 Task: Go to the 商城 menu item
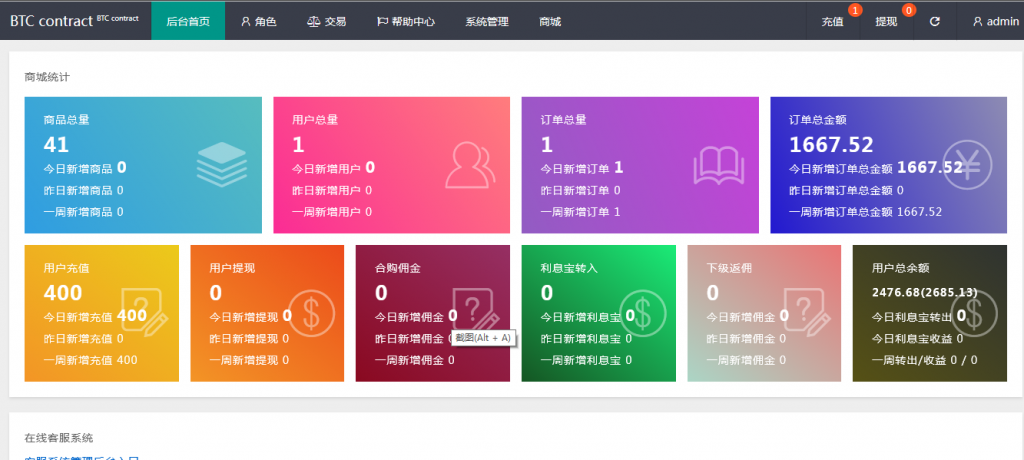[x=550, y=21]
